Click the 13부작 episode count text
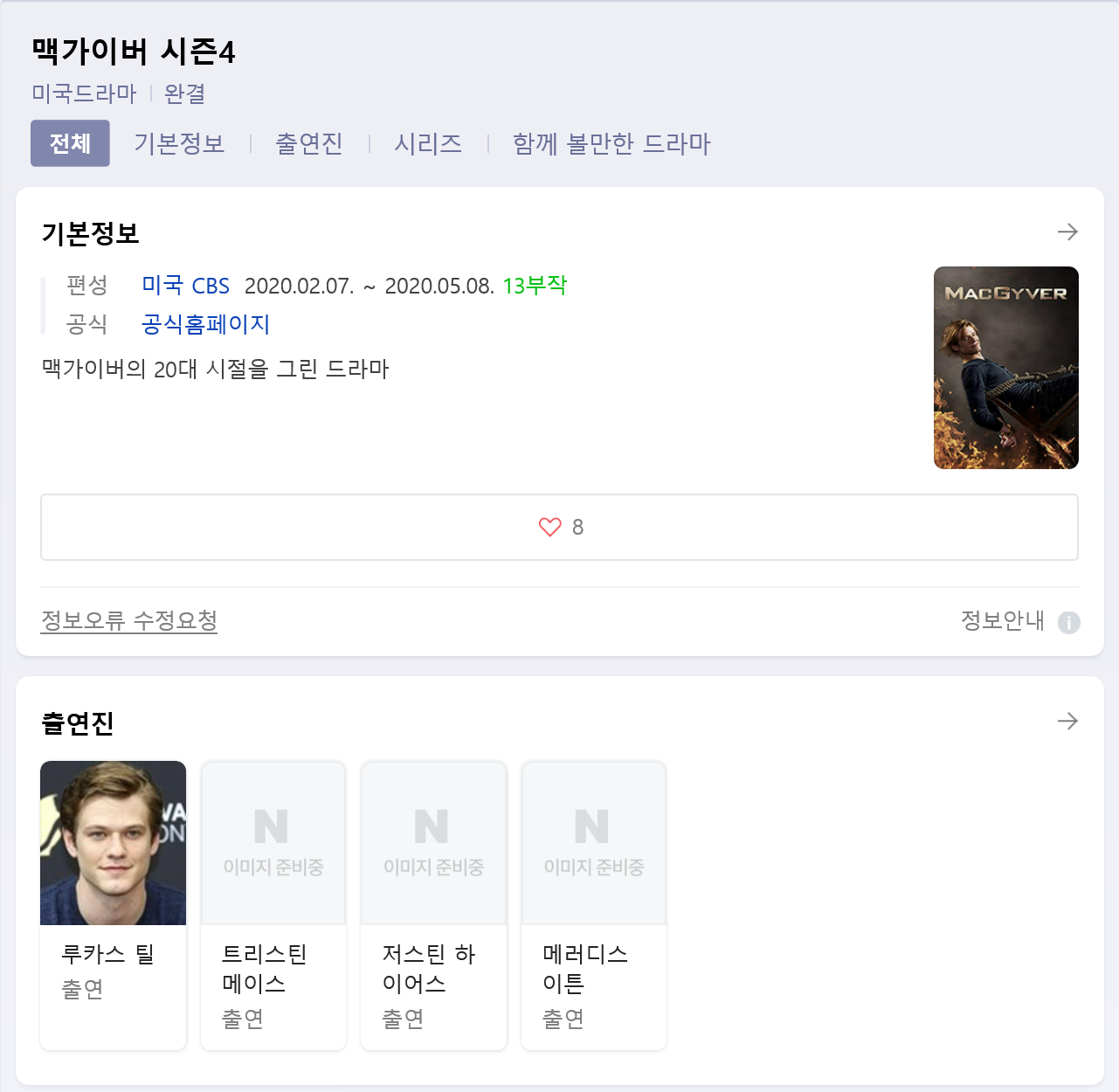This screenshot has width=1119, height=1092. pyautogui.click(x=535, y=286)
